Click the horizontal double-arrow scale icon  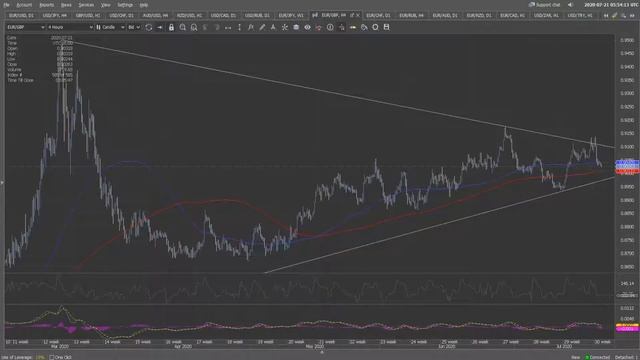coord(228,27)
